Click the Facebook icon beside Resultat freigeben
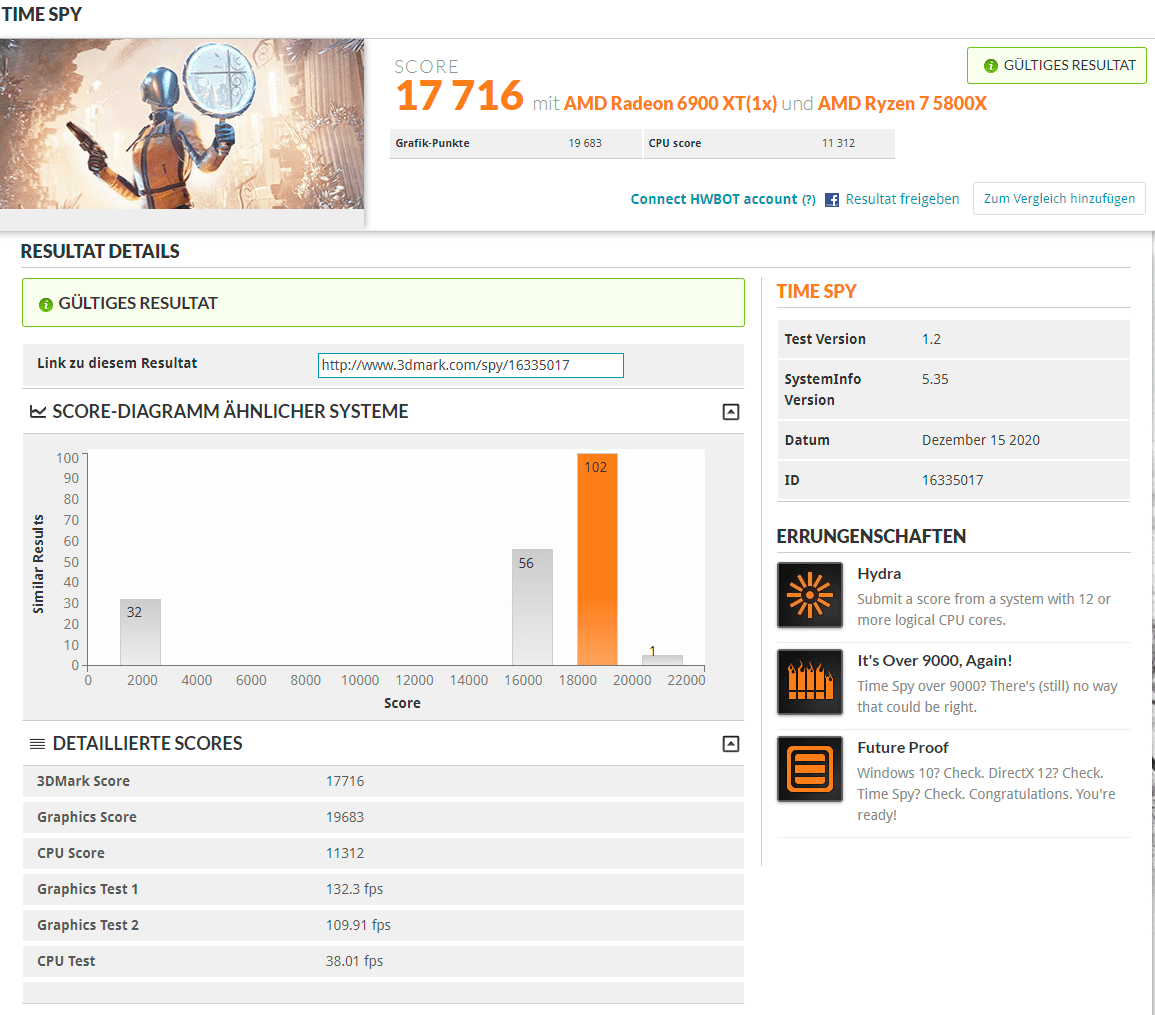 click(832, 200)
